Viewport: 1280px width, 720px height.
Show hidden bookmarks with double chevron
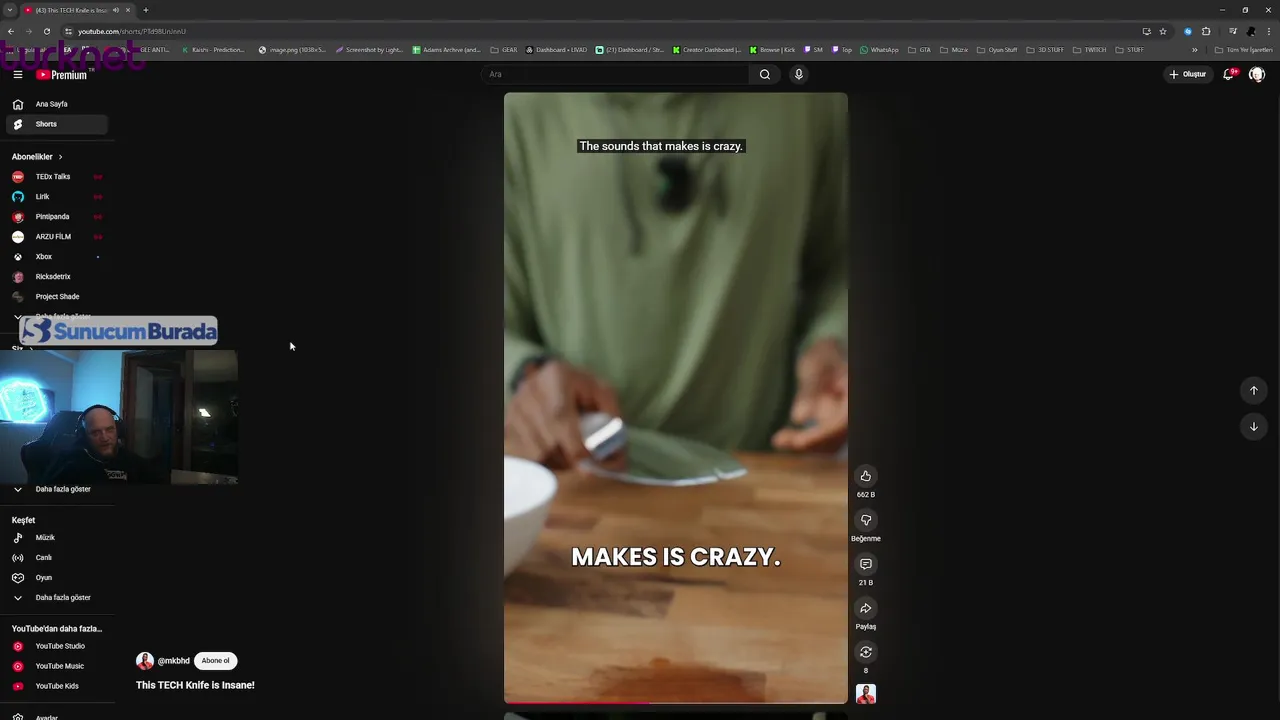click(x=1194, y=50)
